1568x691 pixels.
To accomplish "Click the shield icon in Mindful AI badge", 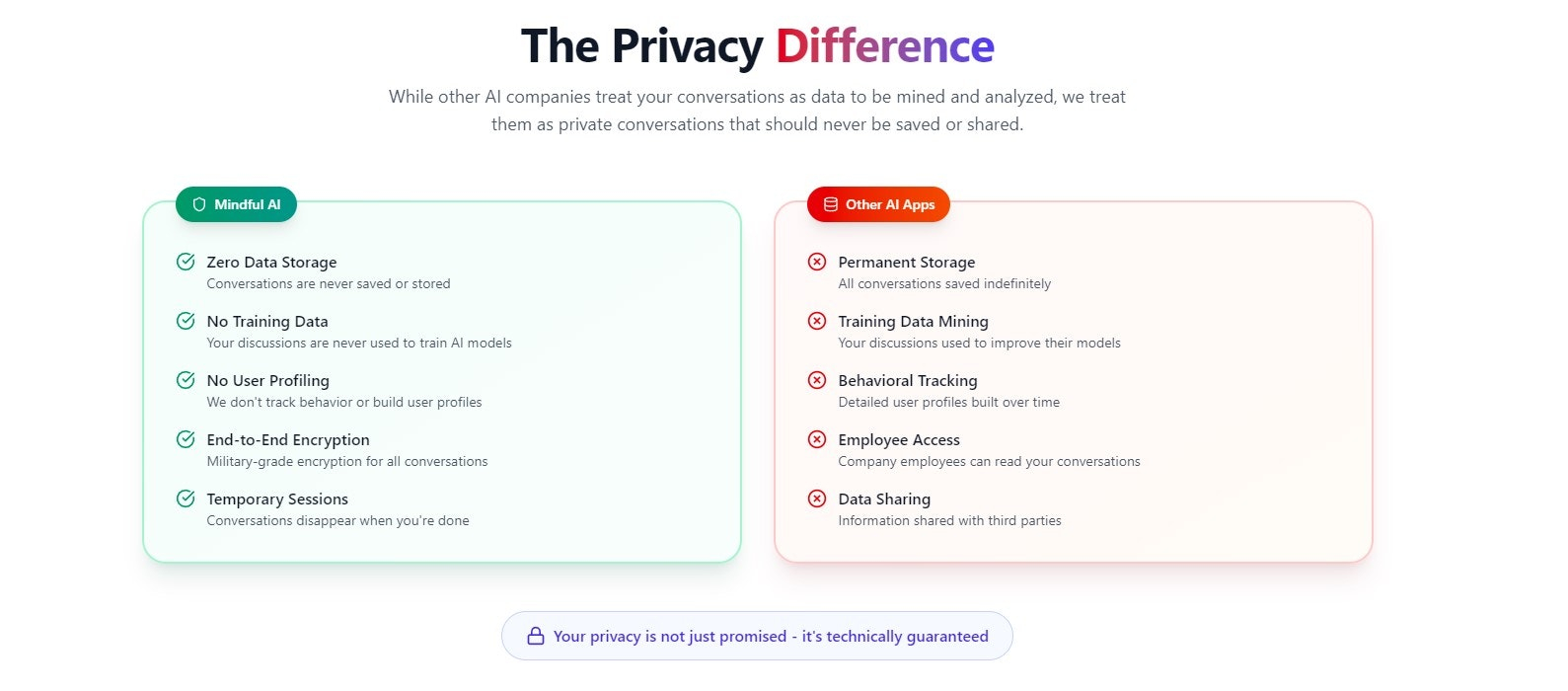I will click(199, 204).
